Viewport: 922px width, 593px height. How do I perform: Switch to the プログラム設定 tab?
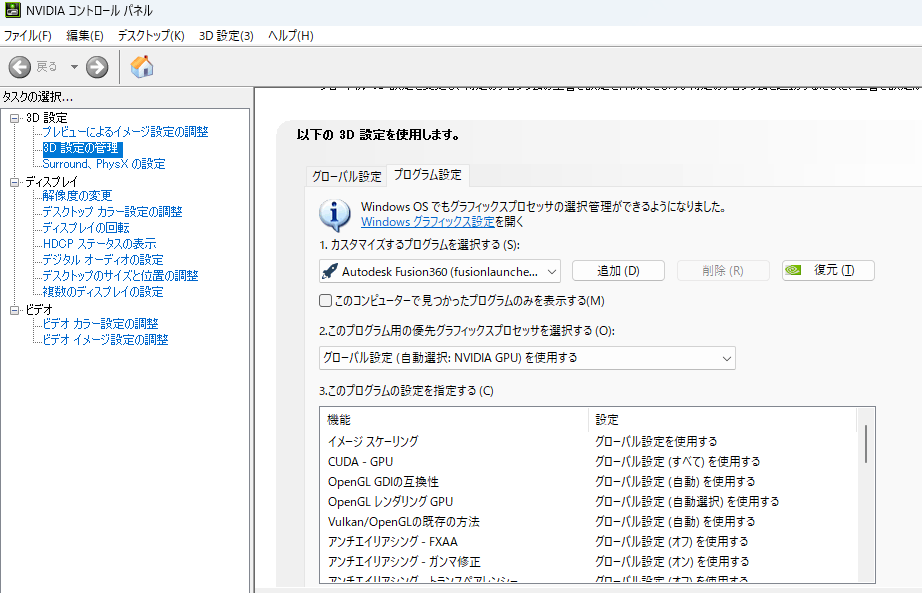[427, 175]
